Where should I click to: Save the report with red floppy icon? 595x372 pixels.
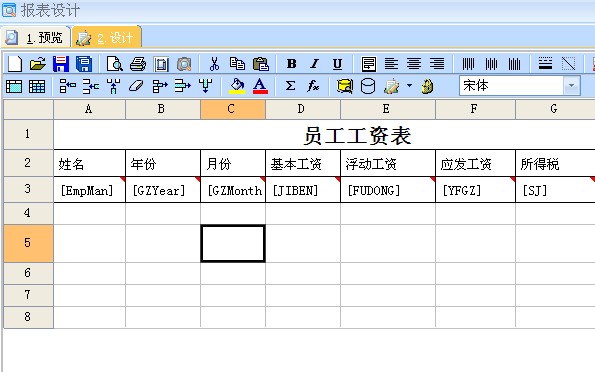coord(61,64)
